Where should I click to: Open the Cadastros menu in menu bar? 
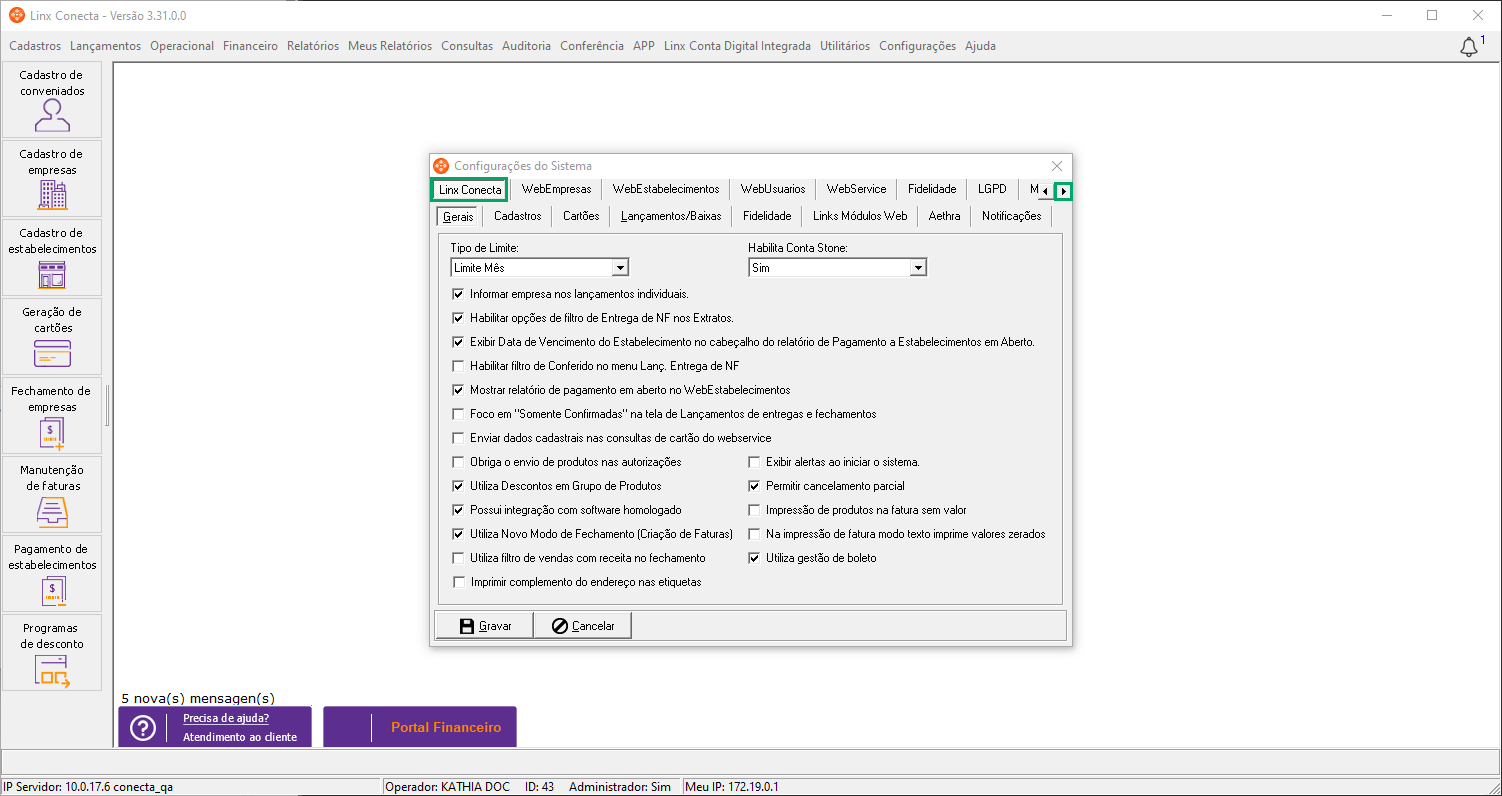(x=35, y=46)
